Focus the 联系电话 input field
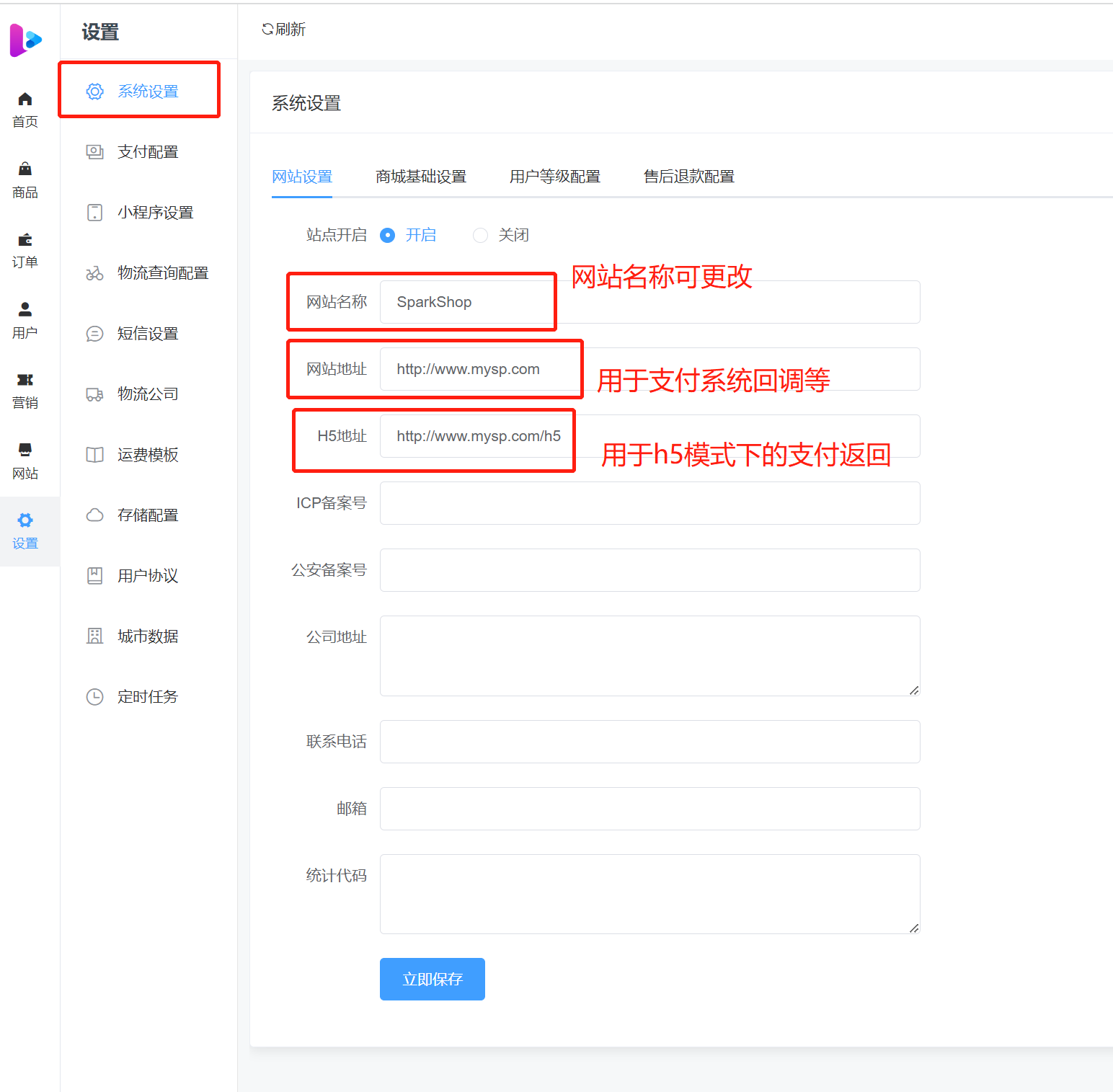 pos(650,742)
